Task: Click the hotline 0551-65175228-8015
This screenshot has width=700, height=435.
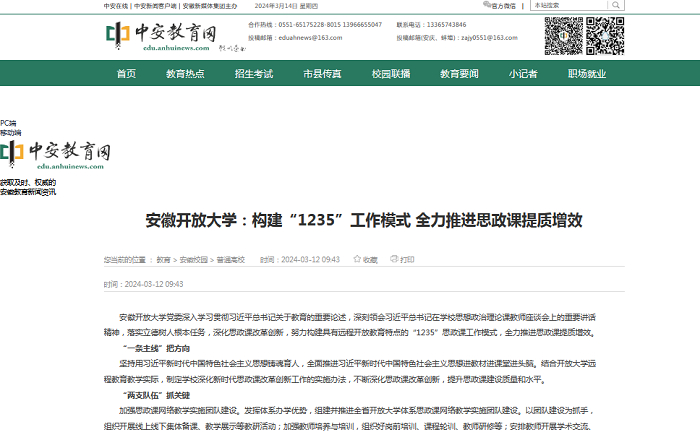Action: pyautogui.click(x=309, y=25)
